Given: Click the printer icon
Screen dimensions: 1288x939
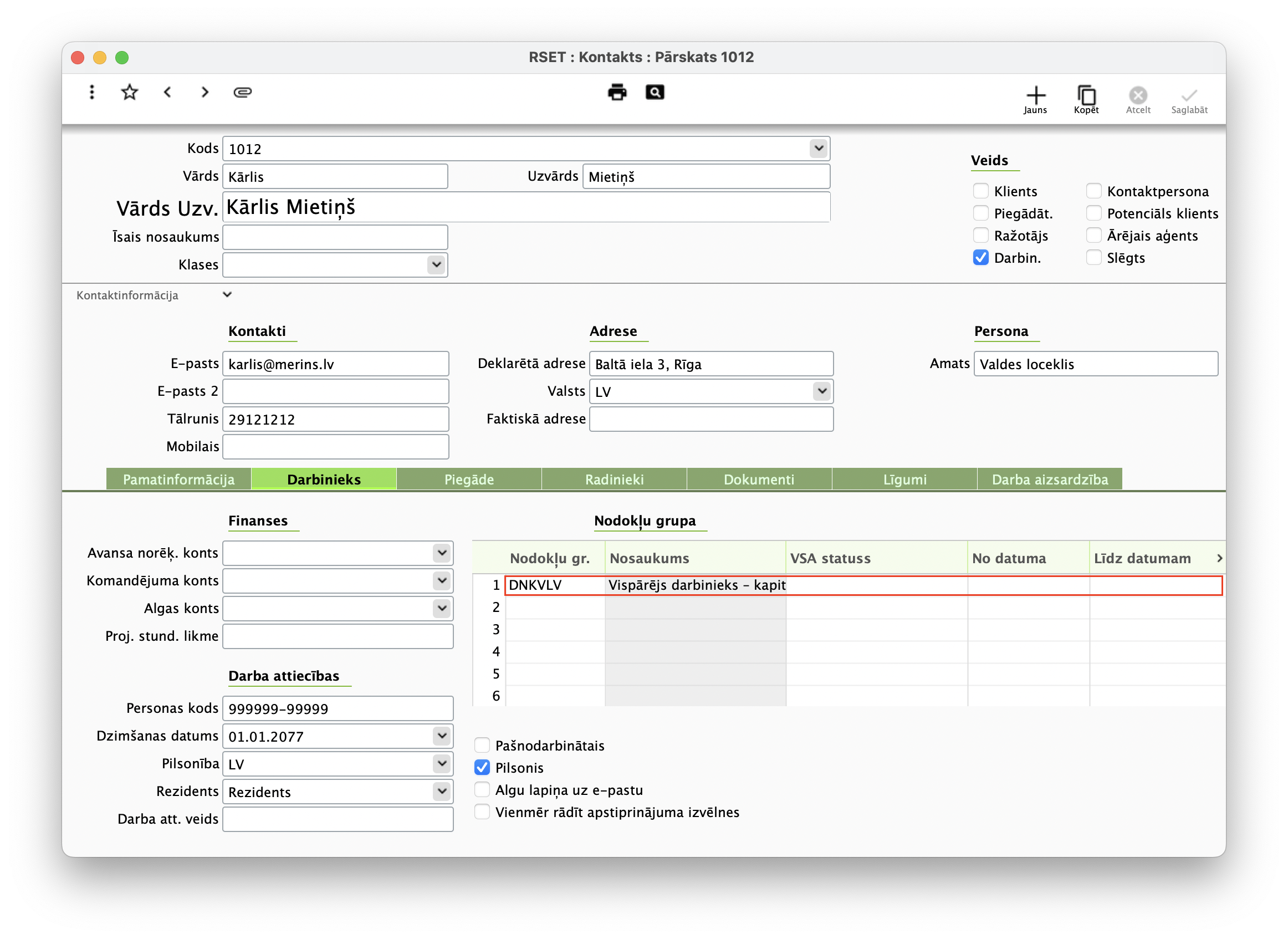Looking at the screenshot, I should [x=617, y=92].
